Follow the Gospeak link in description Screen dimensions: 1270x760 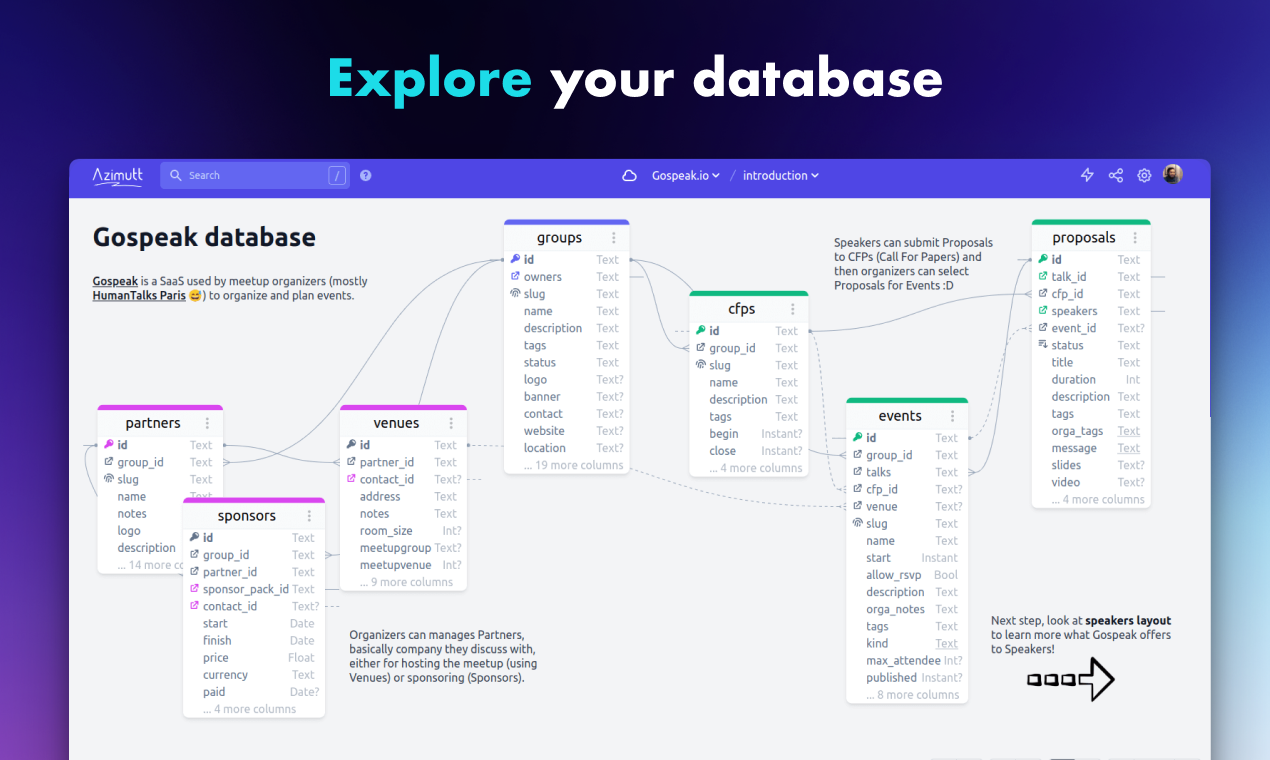(115, 282)
